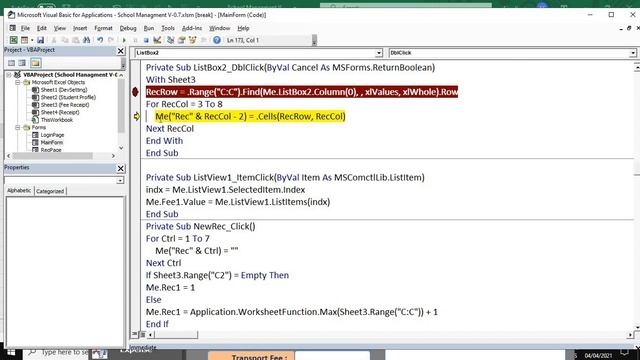Open Find with the binoculars icon
This screenshot has height=360, width=640.
(87, 40)
